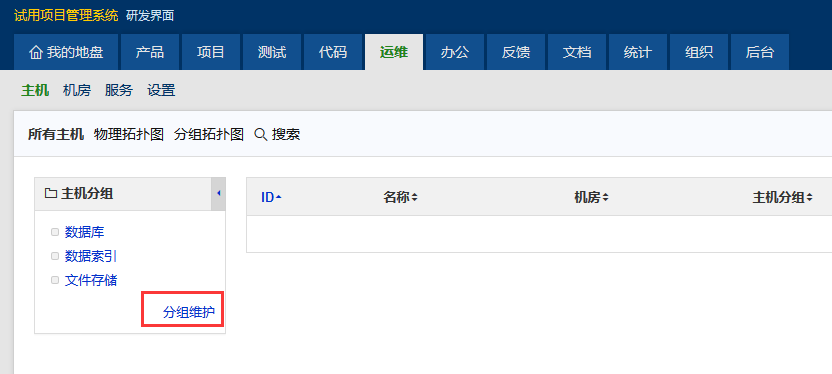Click the 搜索 magnifier icon
Viewport: 832px width, 374px height.
[x=260, y=134]
